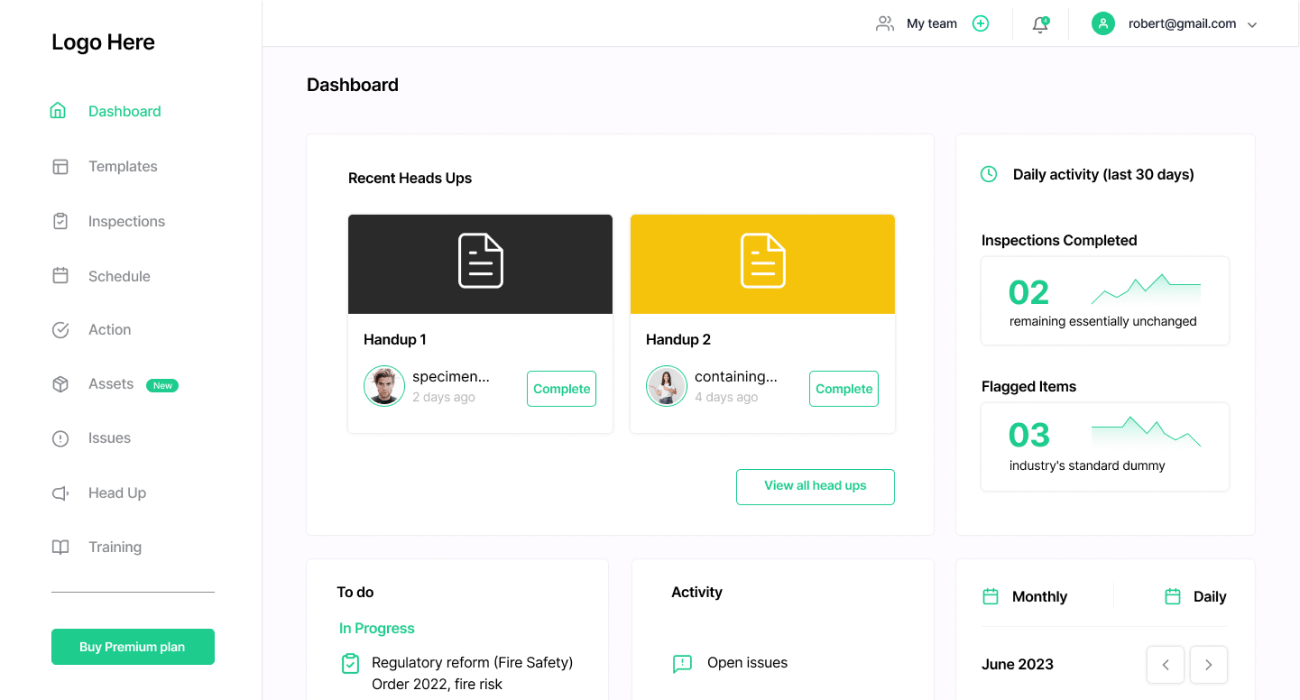Click the Open issues chat icon
Screen dimensions: 1300x700
pos(682,663)
